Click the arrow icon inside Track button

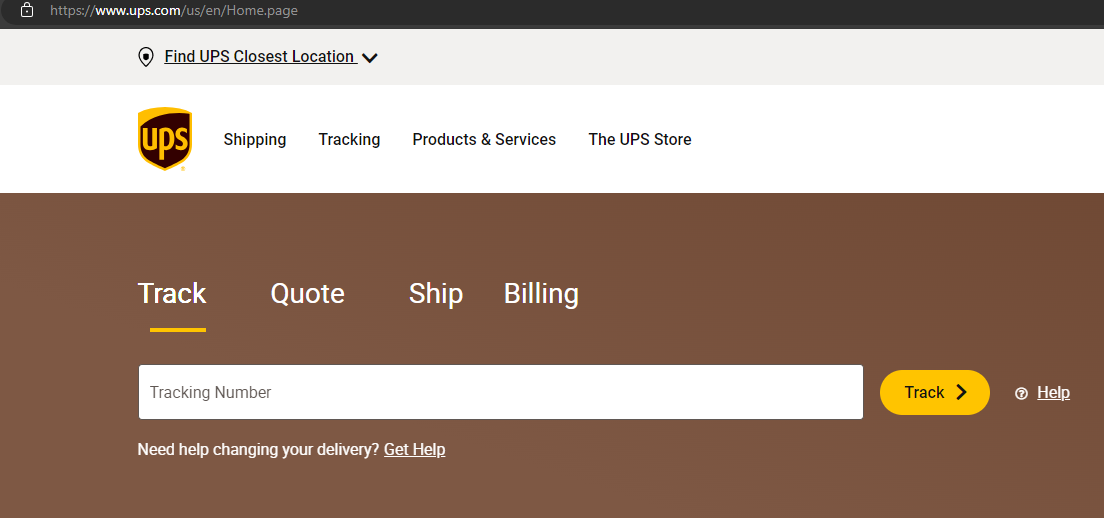coord(962,392)
